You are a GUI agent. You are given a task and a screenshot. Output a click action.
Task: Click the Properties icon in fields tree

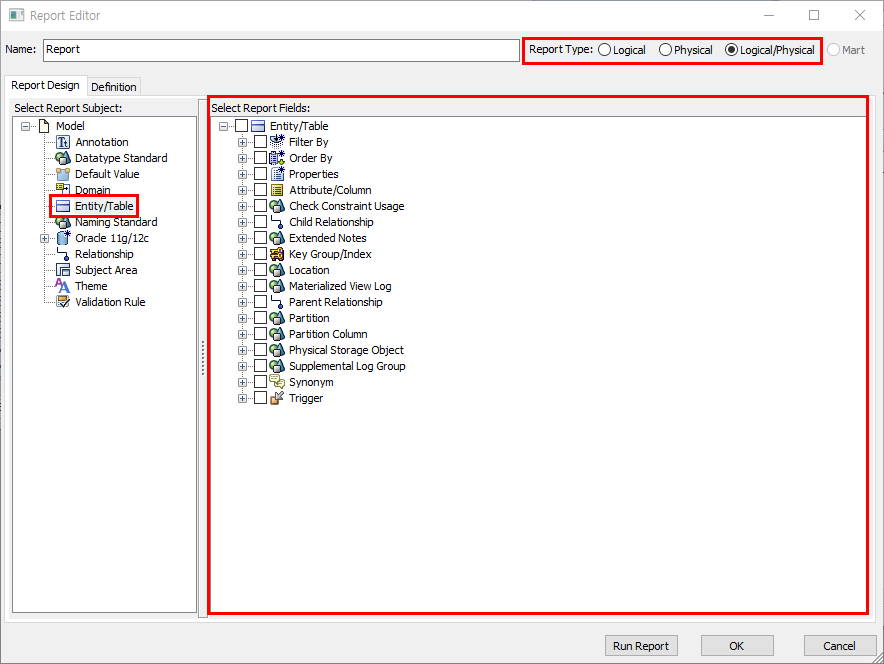point(277,174)
